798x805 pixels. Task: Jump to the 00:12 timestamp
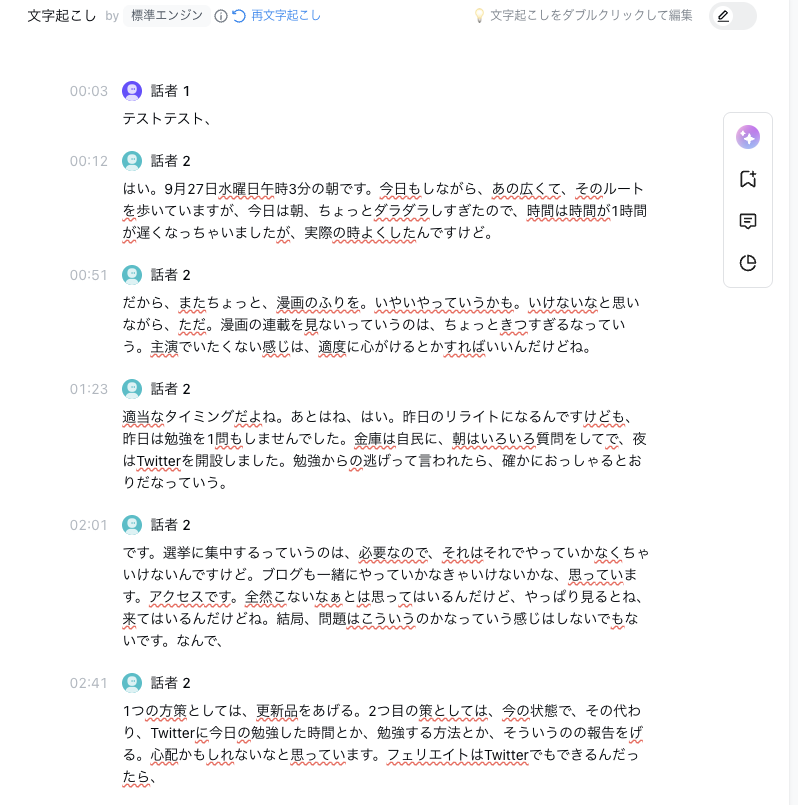(88, 161)
